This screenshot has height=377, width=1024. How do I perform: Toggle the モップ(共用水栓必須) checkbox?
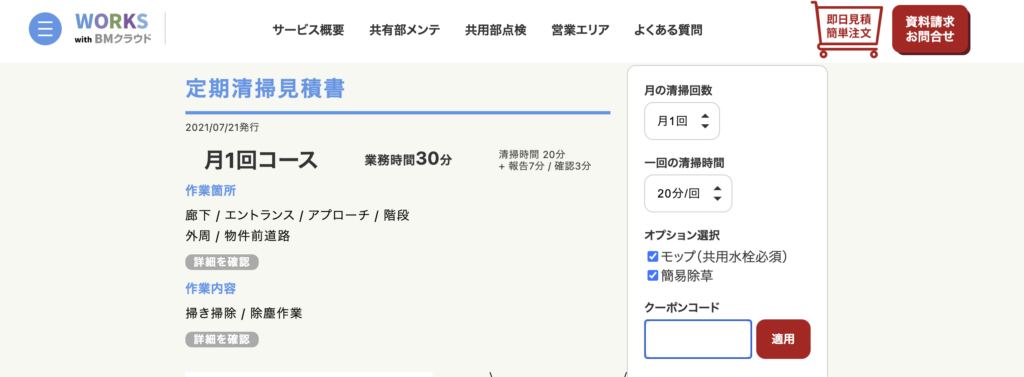coord(652,256)
